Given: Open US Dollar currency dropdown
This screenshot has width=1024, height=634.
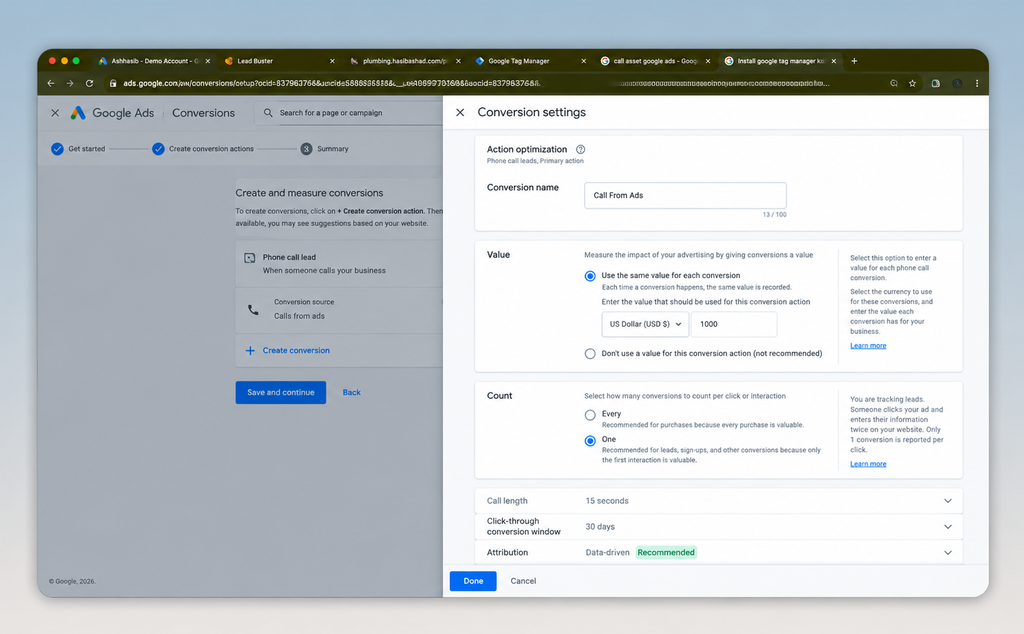Looking at the screenshot, I should coord(645,325).
